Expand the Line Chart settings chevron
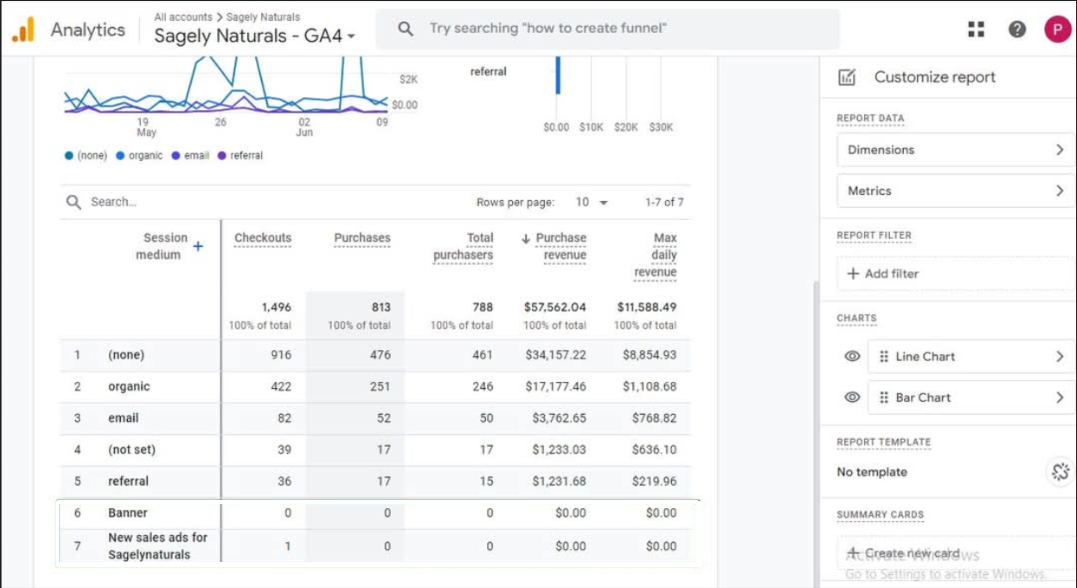 [x=1059, y=357]
